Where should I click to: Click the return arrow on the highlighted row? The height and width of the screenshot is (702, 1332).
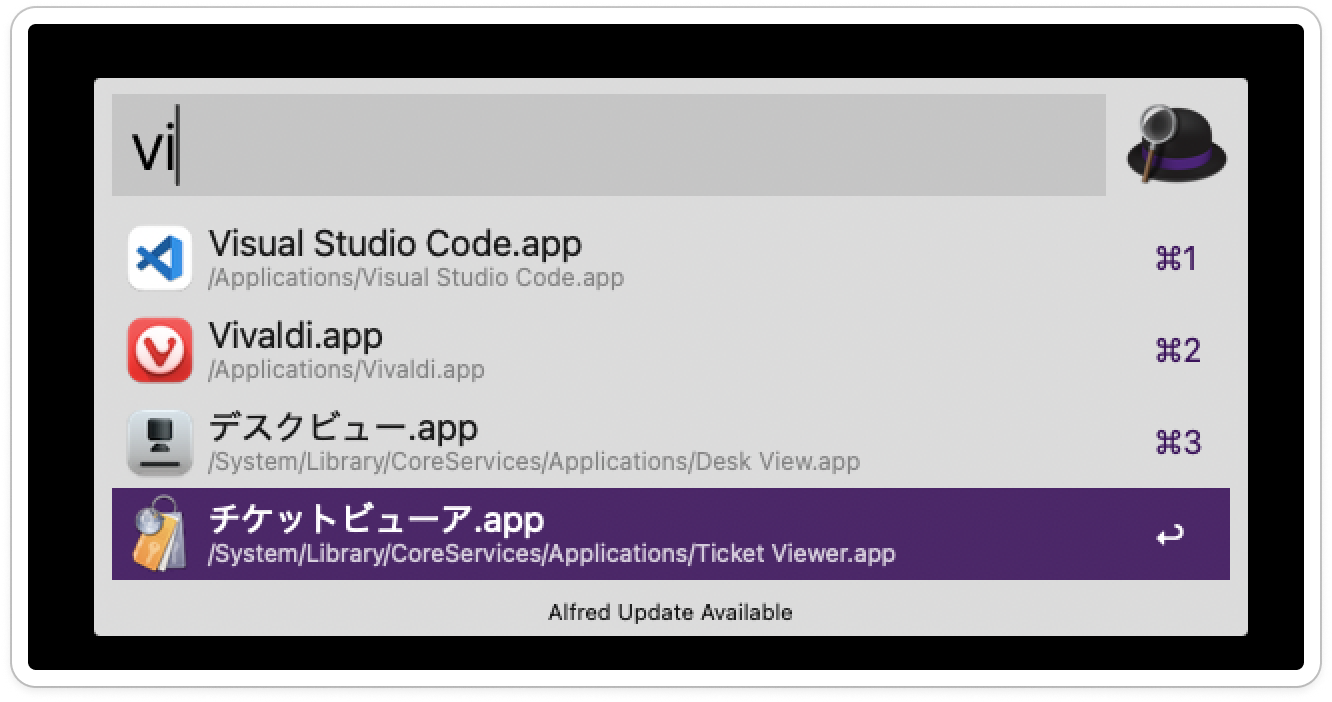coord(1170,535)
